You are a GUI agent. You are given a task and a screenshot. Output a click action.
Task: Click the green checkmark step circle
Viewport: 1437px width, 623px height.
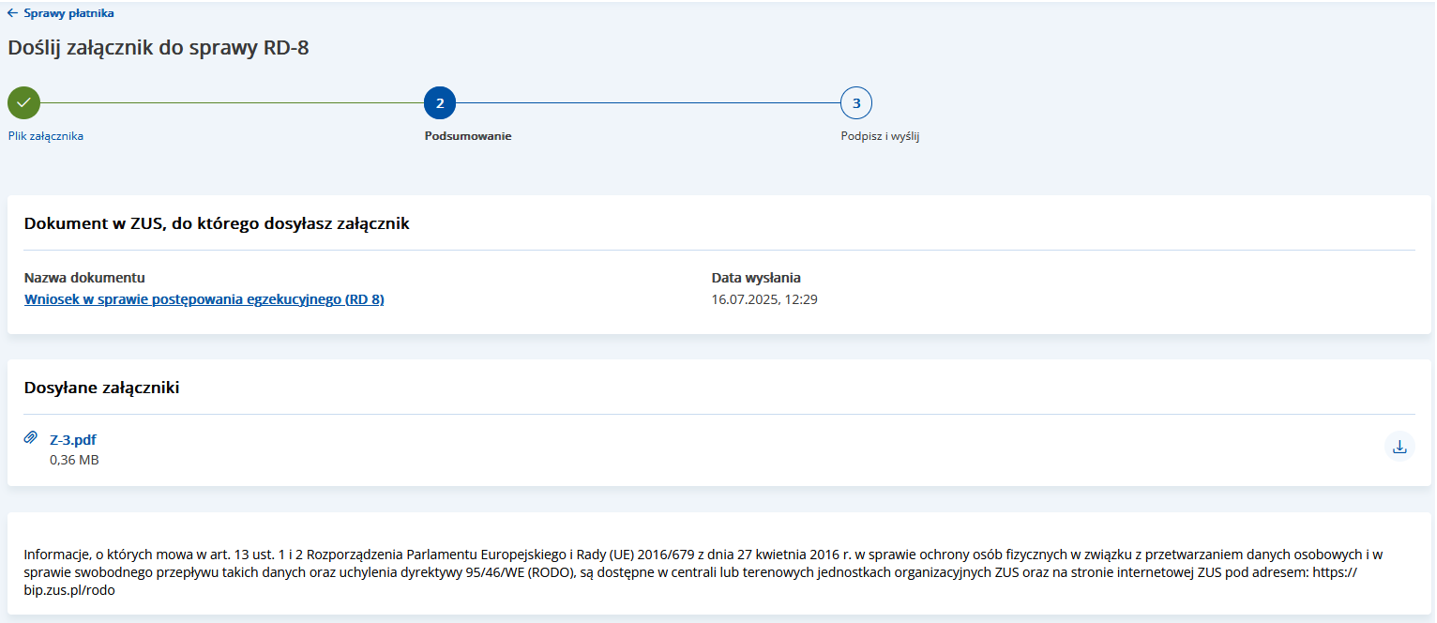(x=24, y=103)
